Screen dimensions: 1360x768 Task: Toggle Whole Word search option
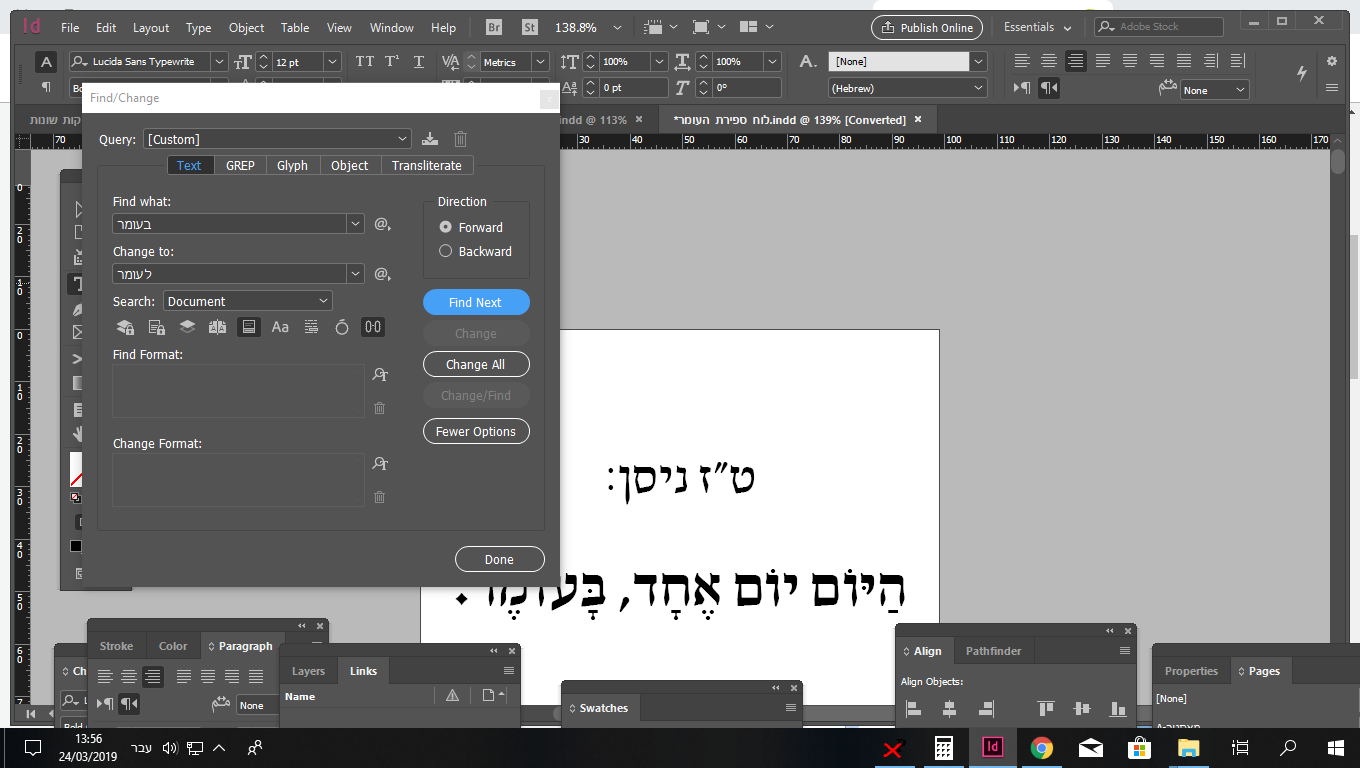[311, 326]
